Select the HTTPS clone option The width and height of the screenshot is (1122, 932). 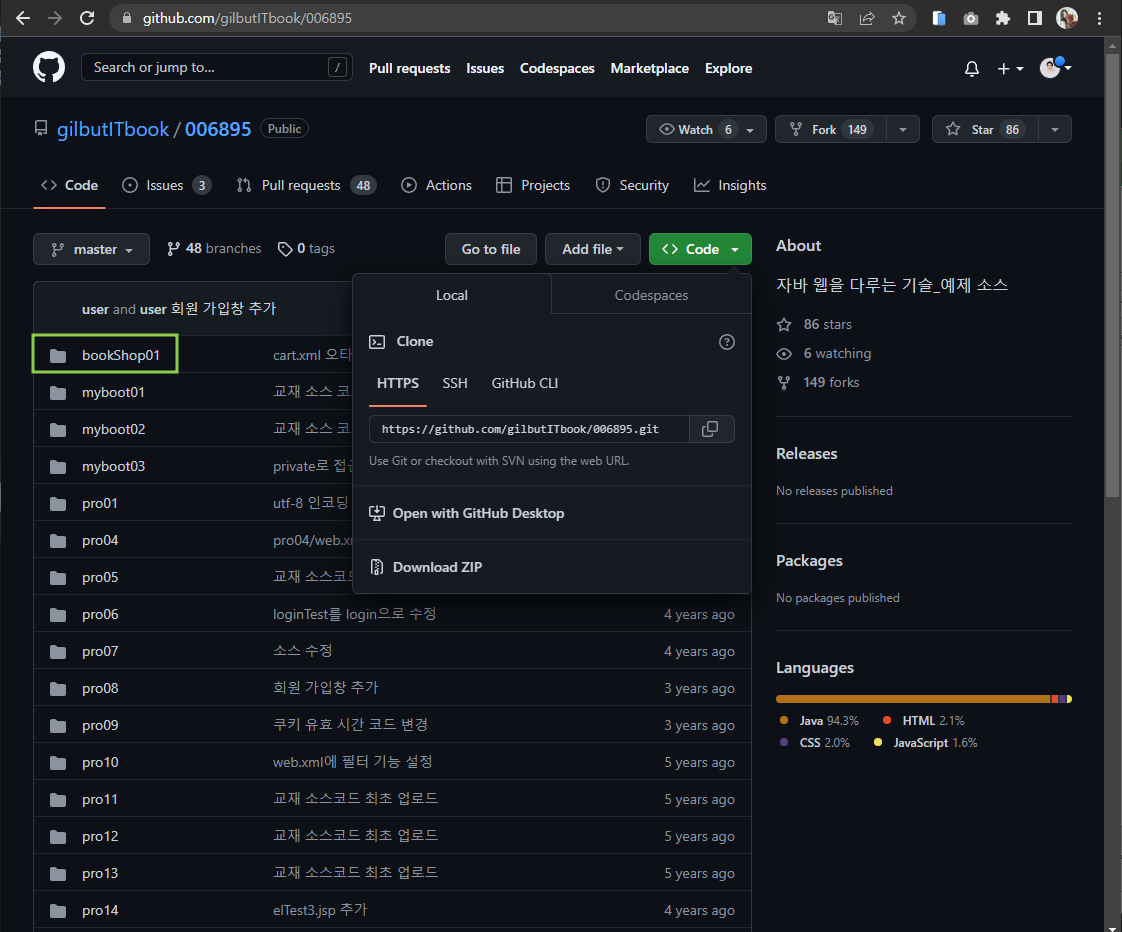pos(398,384)
